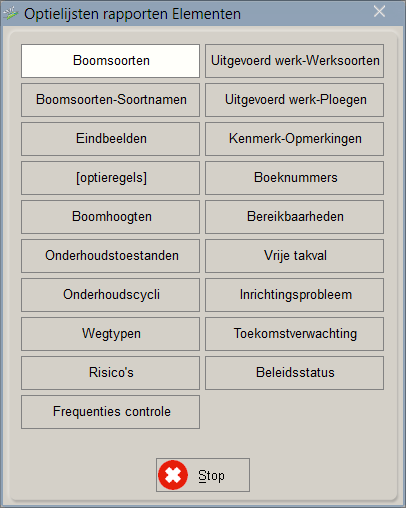406x508 pixels.
Task: Open the Boomsoorten option list
Action: point(110,61)
